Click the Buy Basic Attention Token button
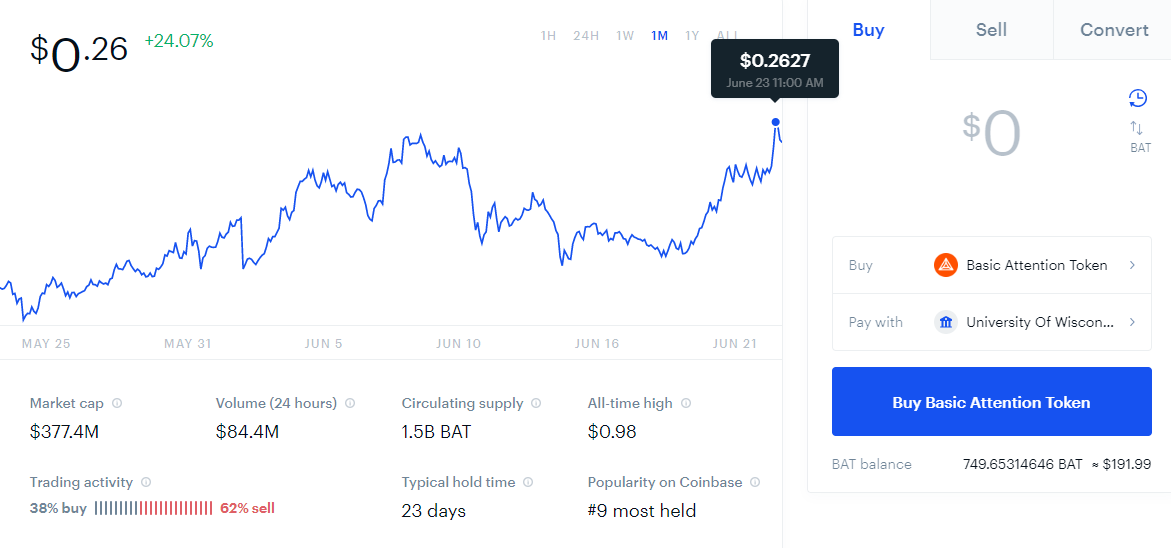The width and height of the screenshot is (1171, 548). pyautogui.click(x=992, y=402)
